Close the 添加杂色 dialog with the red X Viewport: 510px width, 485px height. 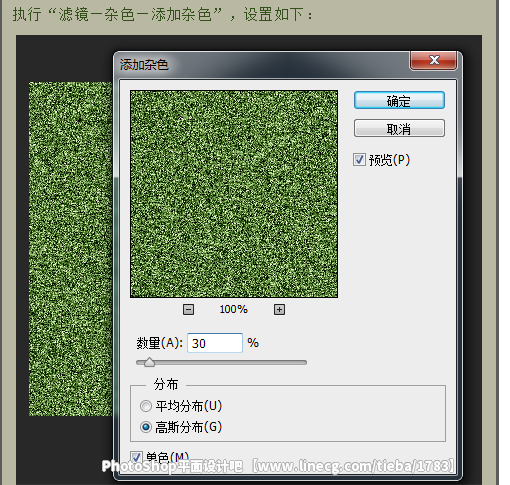pos(434,60)
